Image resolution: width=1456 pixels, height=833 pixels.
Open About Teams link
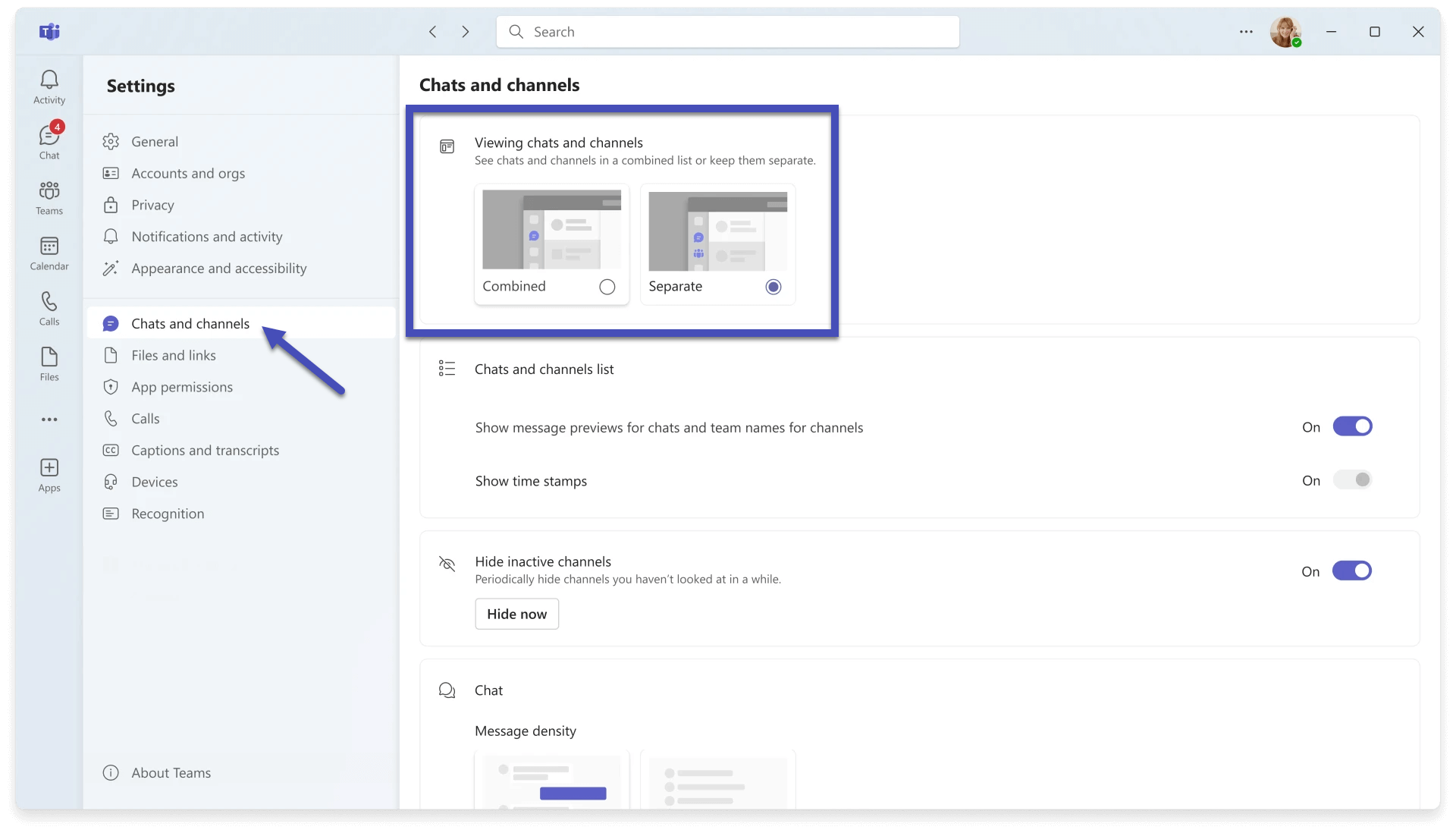click(171, 773)
